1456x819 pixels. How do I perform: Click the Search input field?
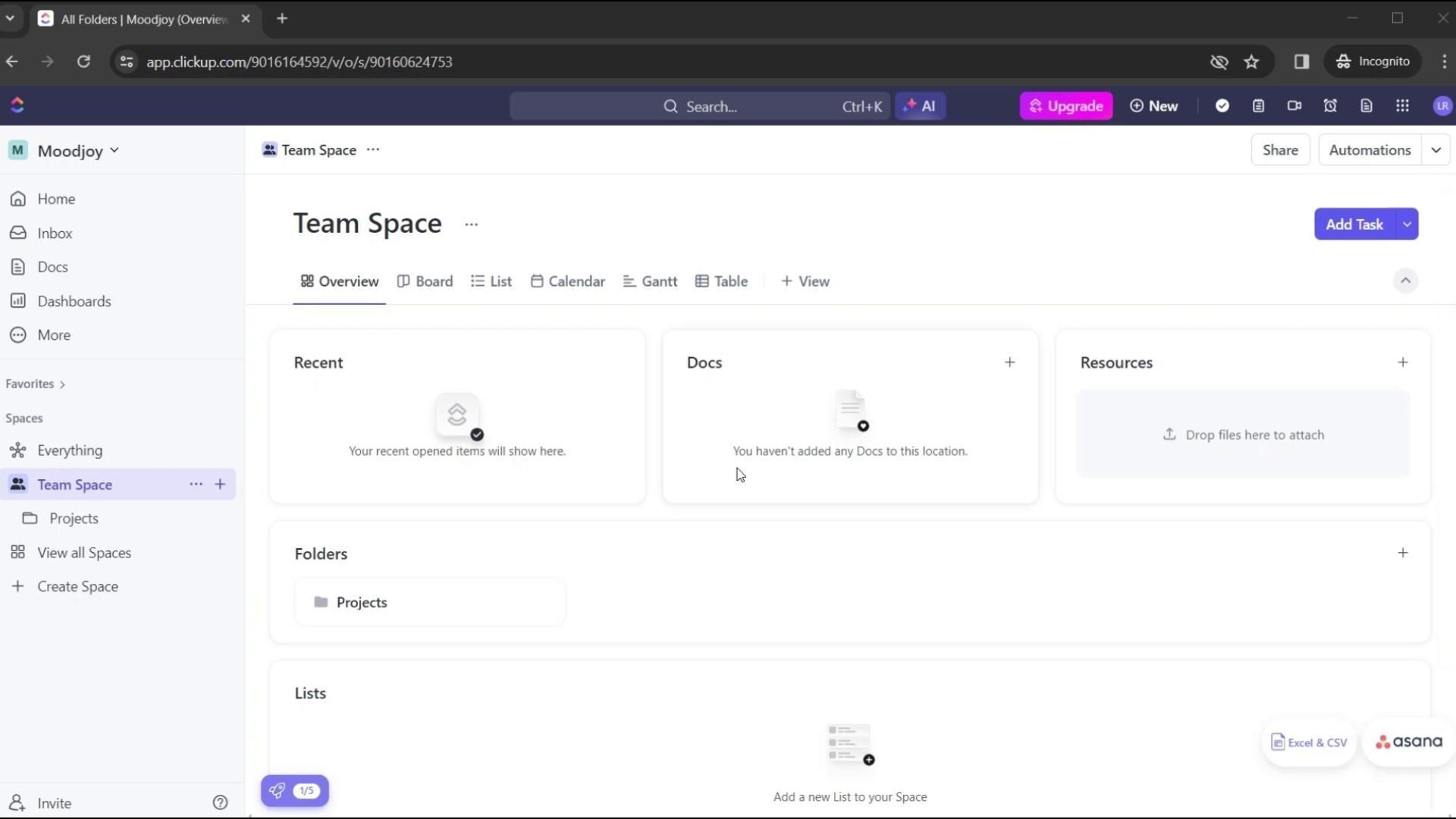pyautogui.click(x=701, y=106)
